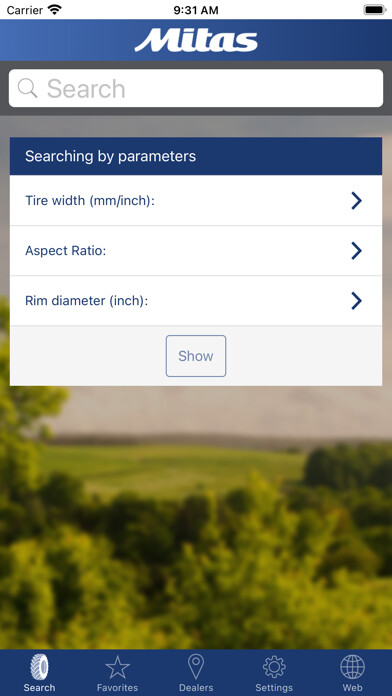Expand Rim diameter chevron arrow
The width and height of the screenshot is (392, 696).
point(356,301)
